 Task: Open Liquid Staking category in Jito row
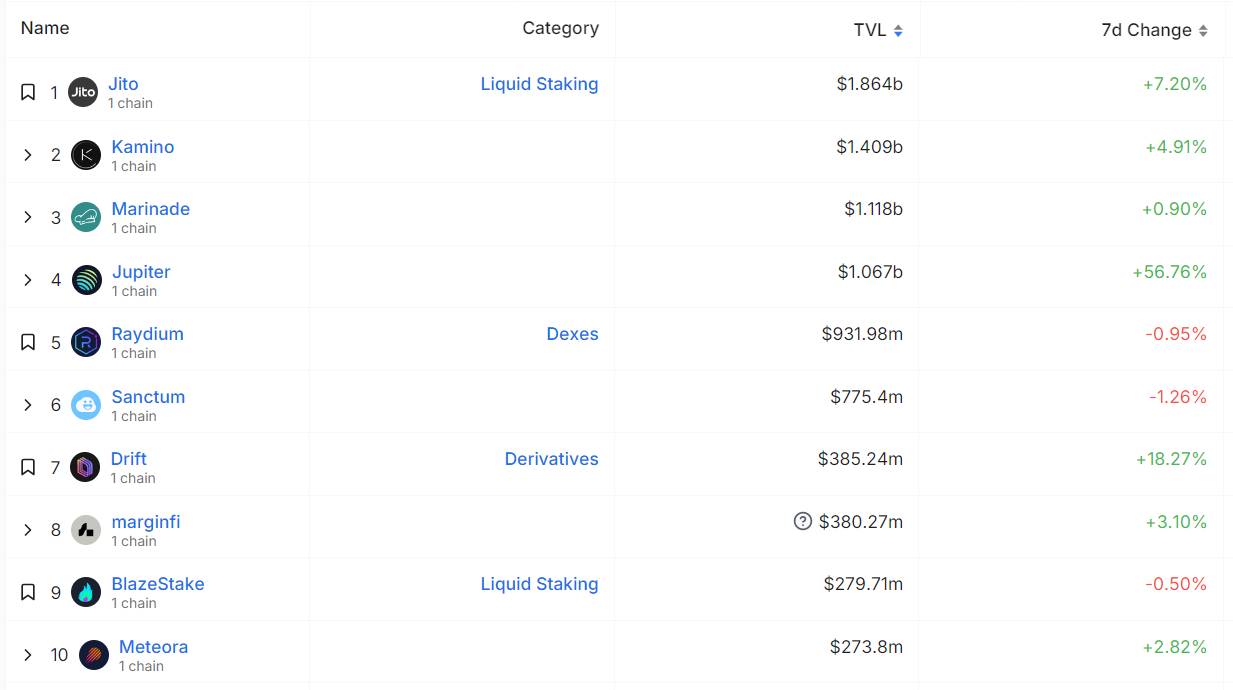point(540,85)
